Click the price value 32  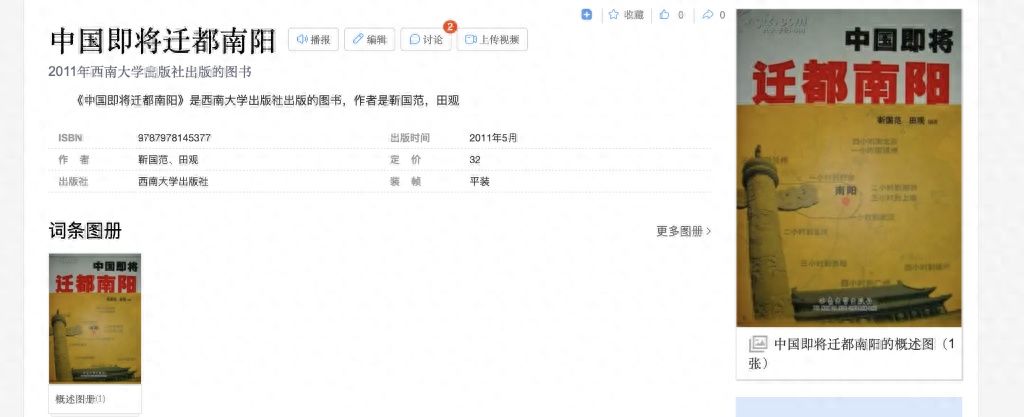pyautogui.click(x=475, y=160)
